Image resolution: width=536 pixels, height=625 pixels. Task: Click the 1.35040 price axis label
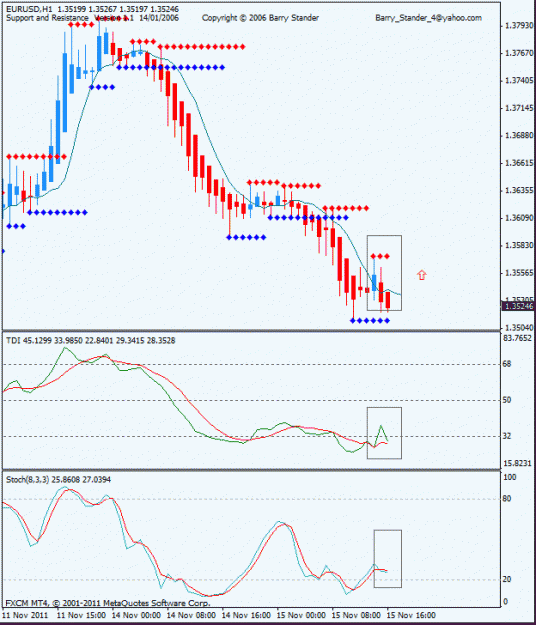[x=519, y=328]
